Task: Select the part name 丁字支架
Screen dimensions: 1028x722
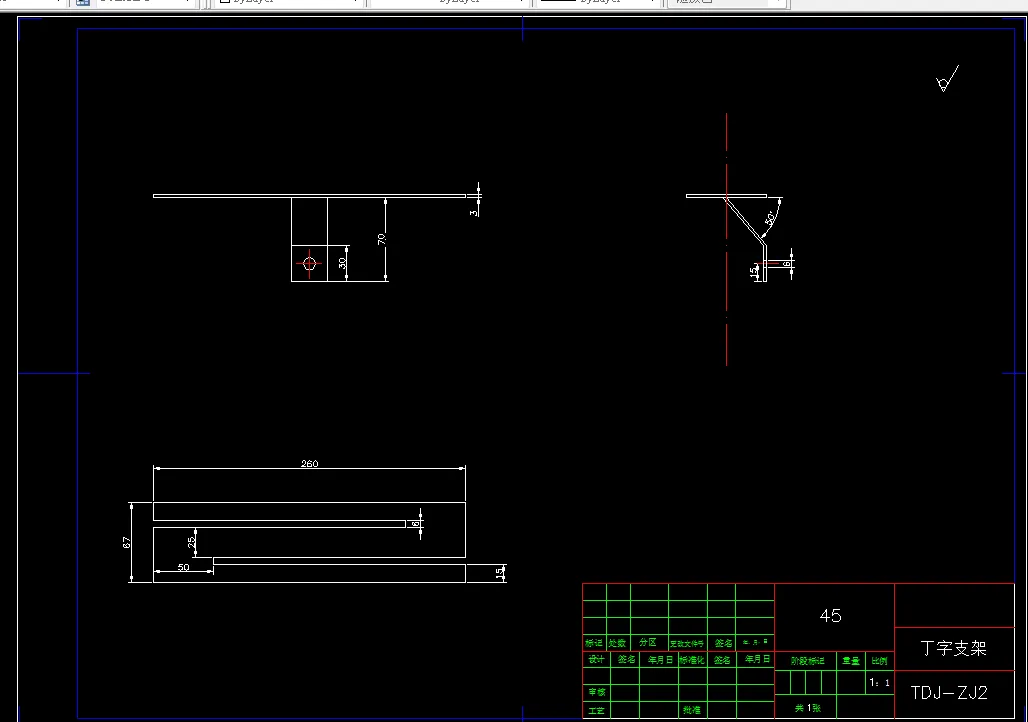Action: pos(953,649)
